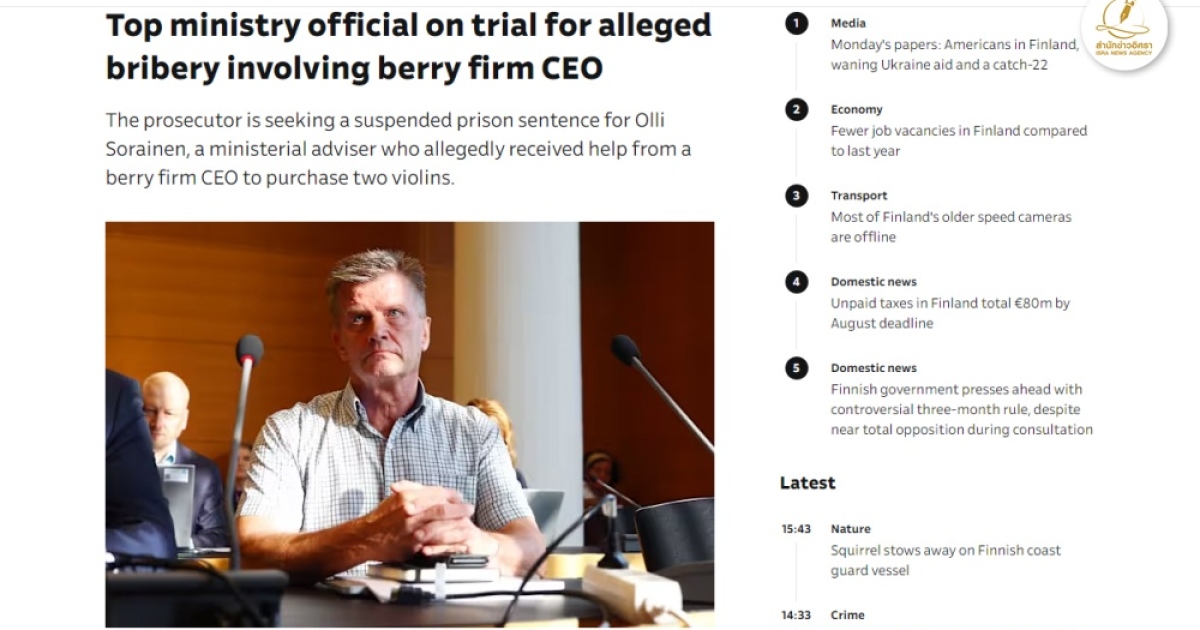Open Unpaid taxes total €80m article
The height and width of the screenshot is (630, 1200).
[950, 313]
